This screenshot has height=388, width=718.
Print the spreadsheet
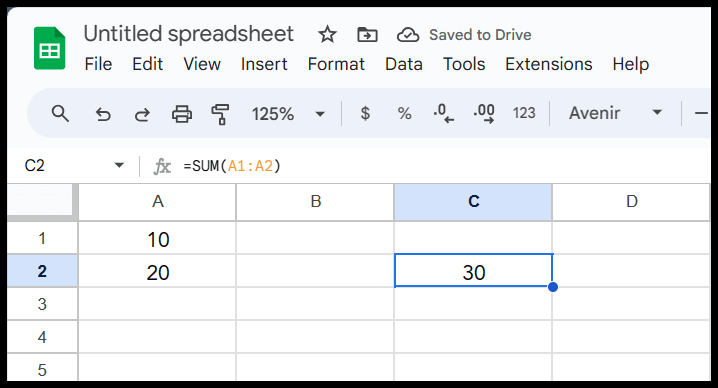tap(182, 114)
